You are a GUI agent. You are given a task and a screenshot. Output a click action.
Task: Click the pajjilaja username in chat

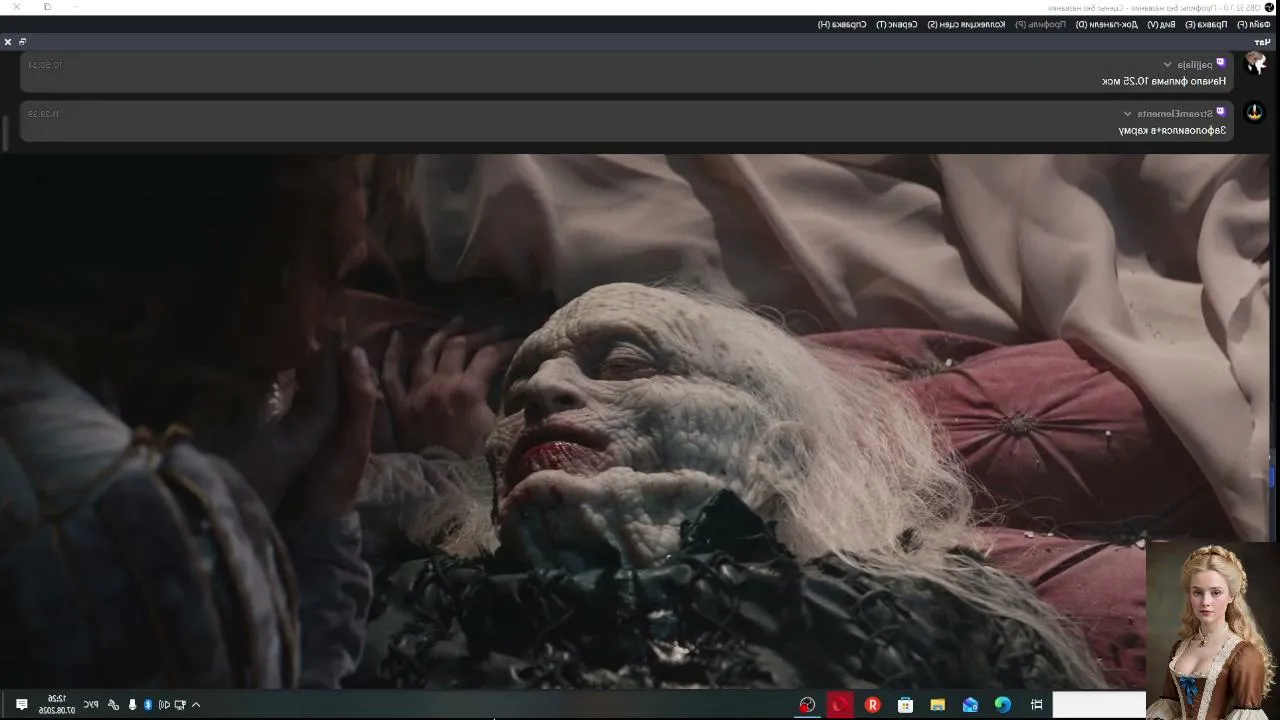click(x=1194, y=64)
